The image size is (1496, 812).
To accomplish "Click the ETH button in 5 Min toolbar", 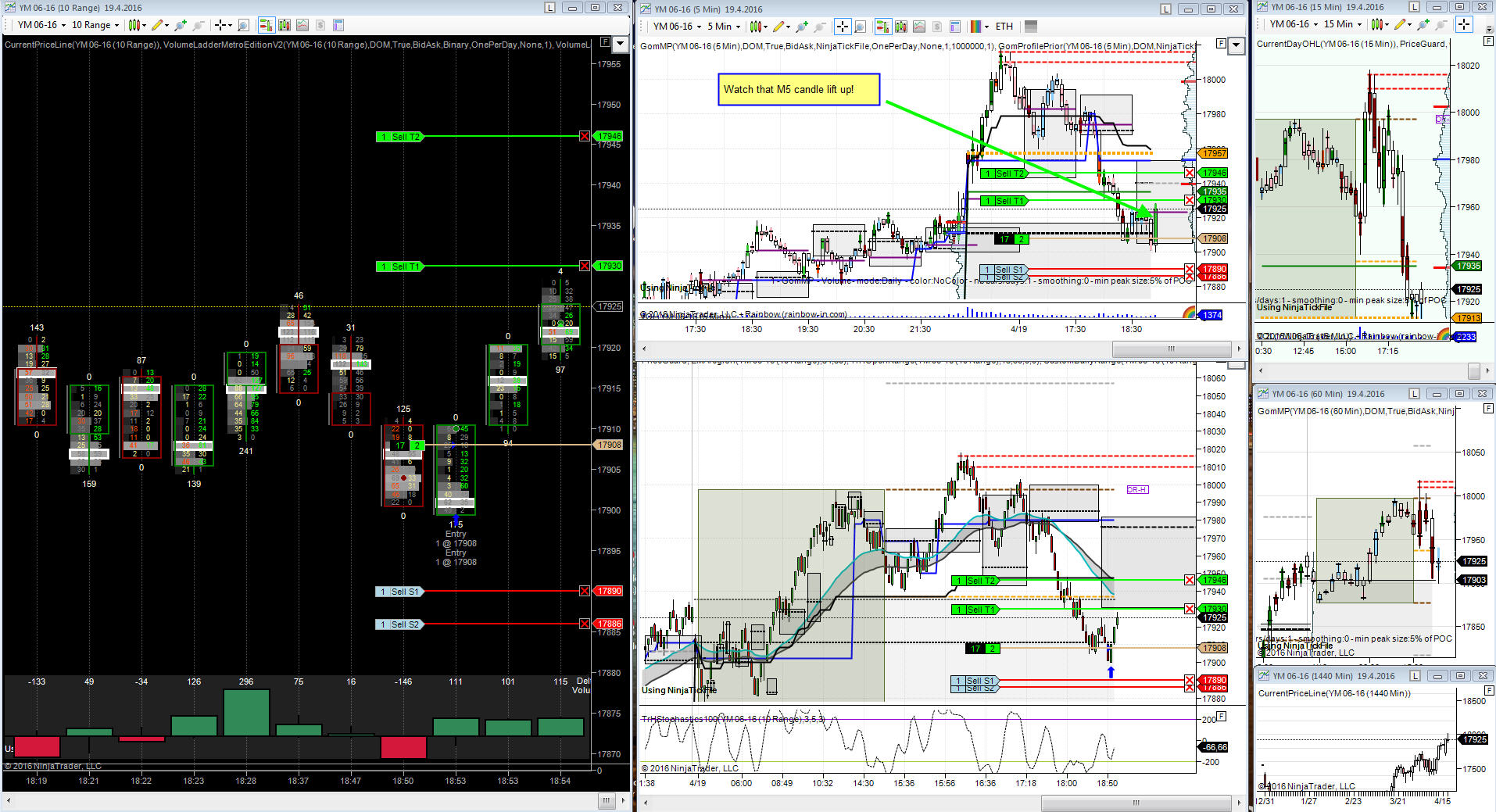I will click(1004, 27).
